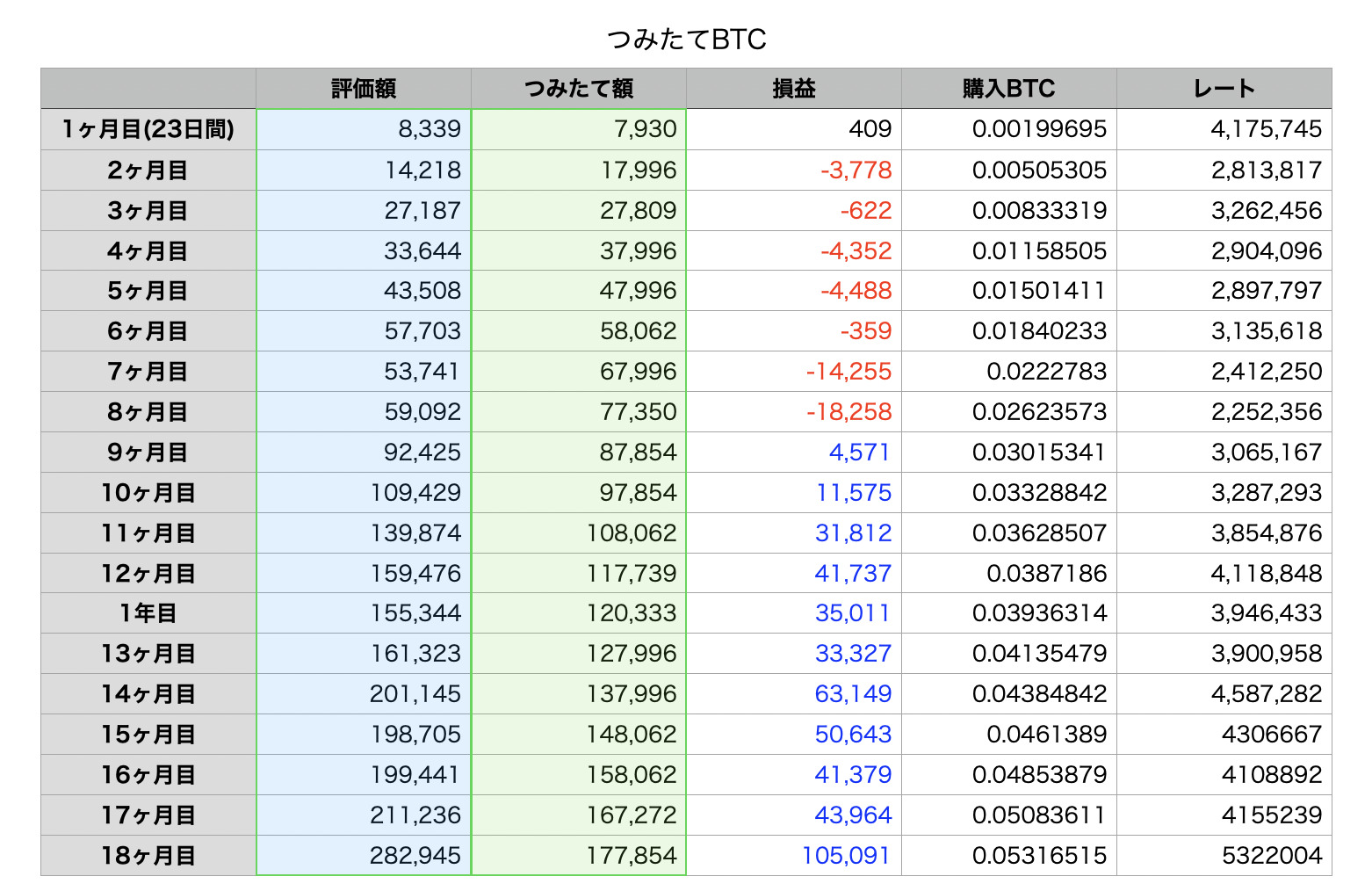The image size is (1372, 891).
Task: Select the rate cell 2,904,096
Action: click(x=1224, y=250)
